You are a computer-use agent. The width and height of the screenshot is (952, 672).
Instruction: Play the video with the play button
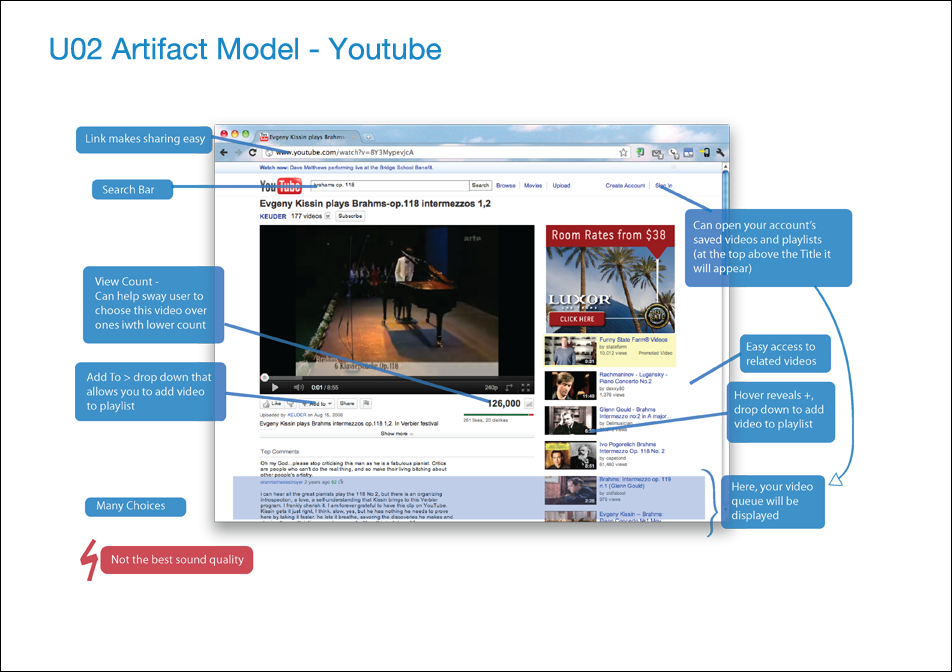click(275, 387)
